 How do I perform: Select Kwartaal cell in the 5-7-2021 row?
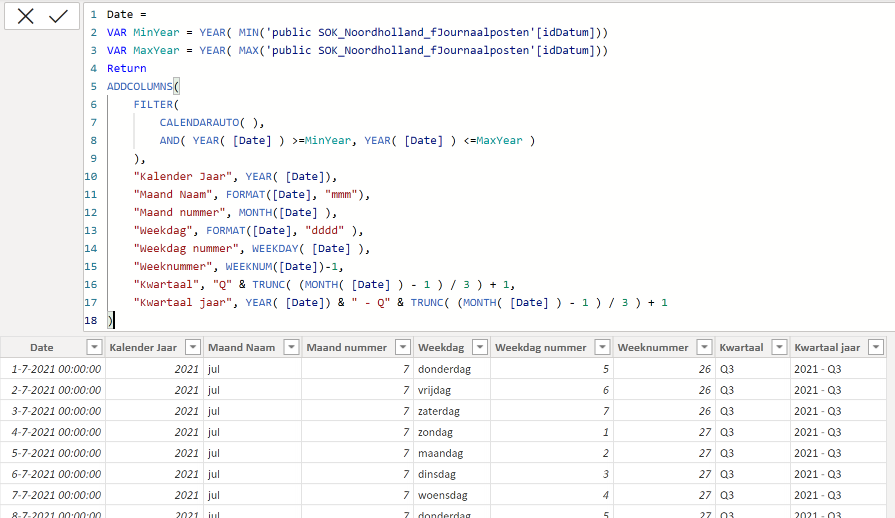(x=753, y=453)
